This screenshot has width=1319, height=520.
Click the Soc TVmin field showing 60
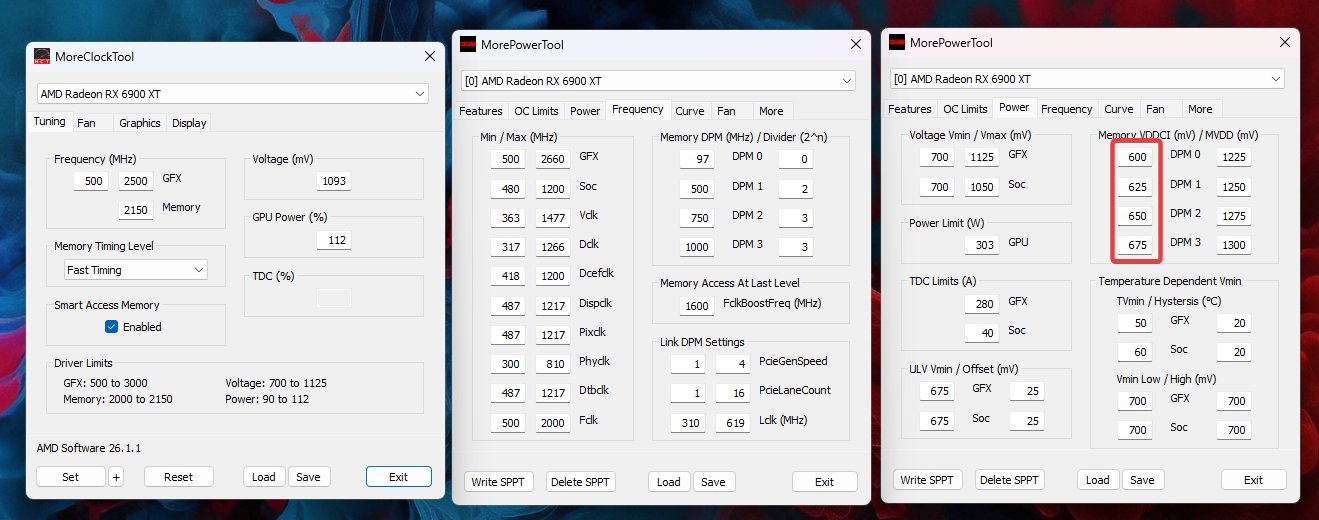[1135, 352]
